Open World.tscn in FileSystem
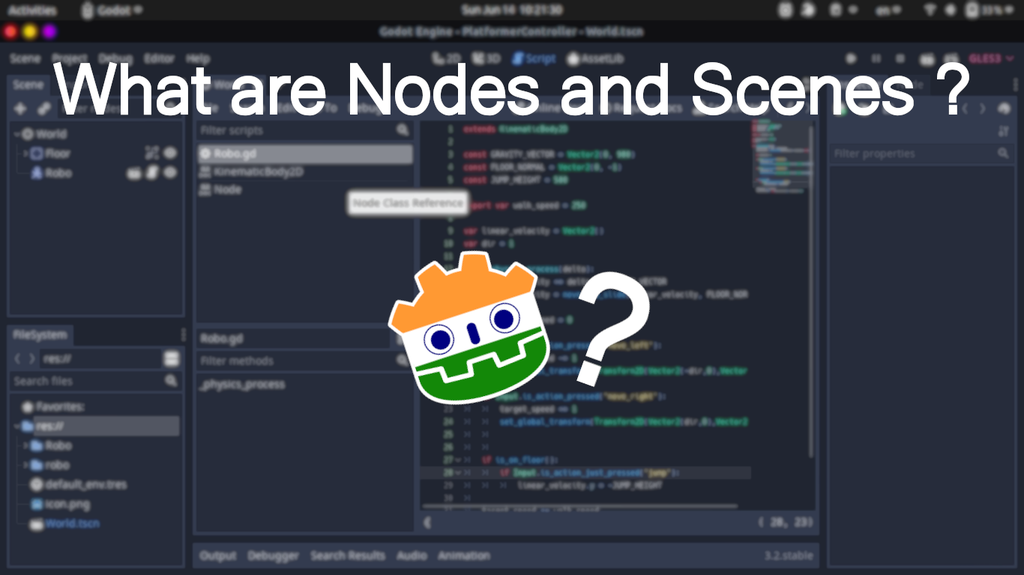The width and height of the screenshot is (1024, 575). (x=65, y=524)
